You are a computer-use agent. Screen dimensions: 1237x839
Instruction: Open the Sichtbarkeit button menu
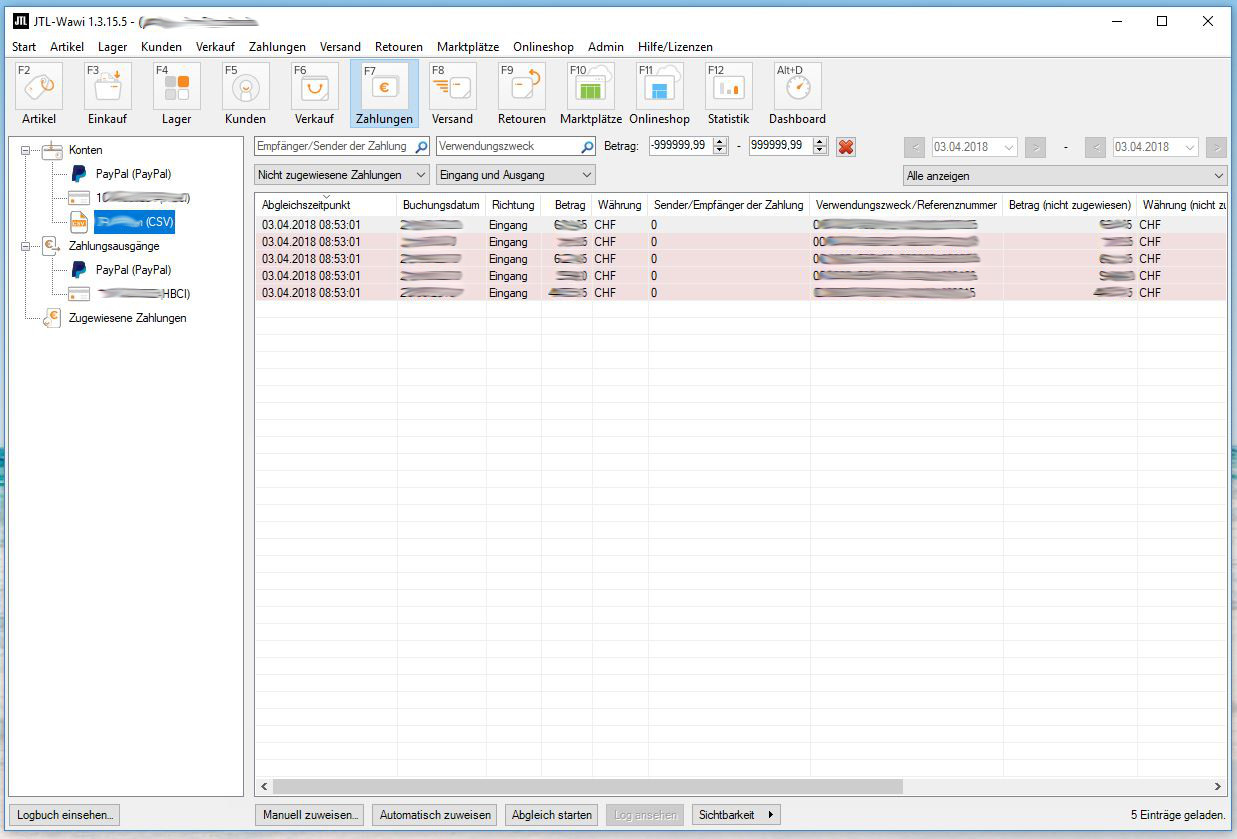point(736,815)
